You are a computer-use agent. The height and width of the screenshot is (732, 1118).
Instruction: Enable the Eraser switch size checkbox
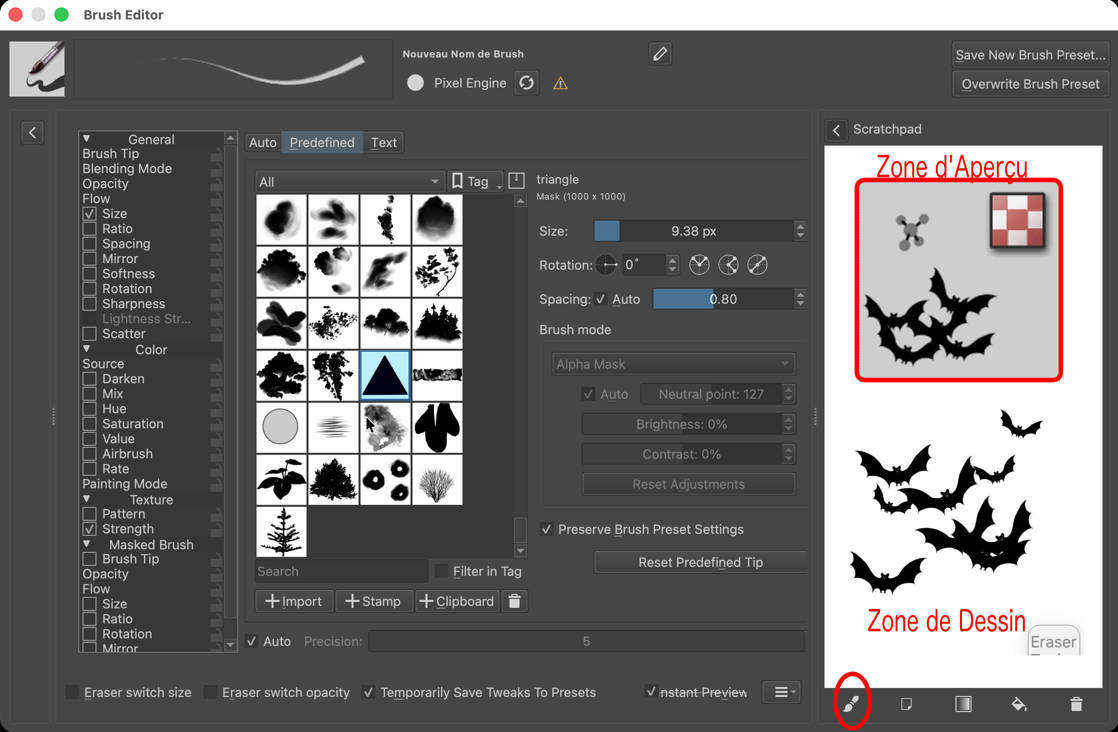pos(73,692)
